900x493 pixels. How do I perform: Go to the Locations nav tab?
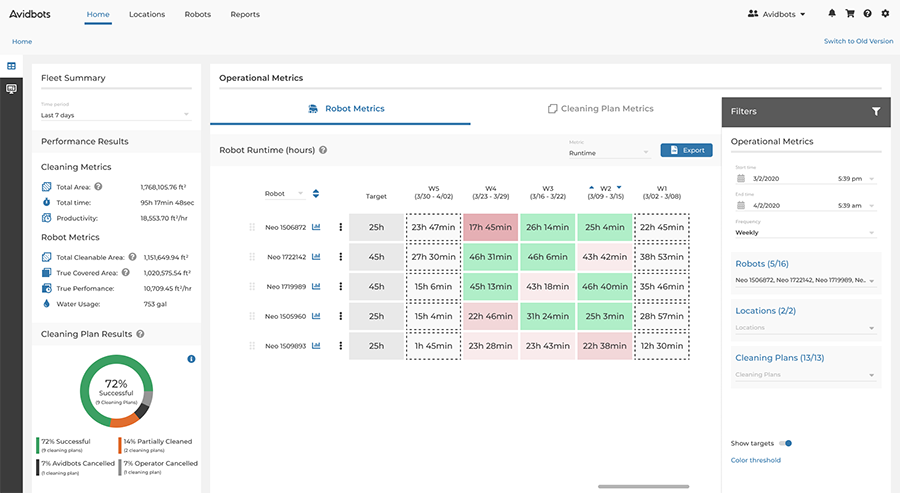[x=147, y=14]
